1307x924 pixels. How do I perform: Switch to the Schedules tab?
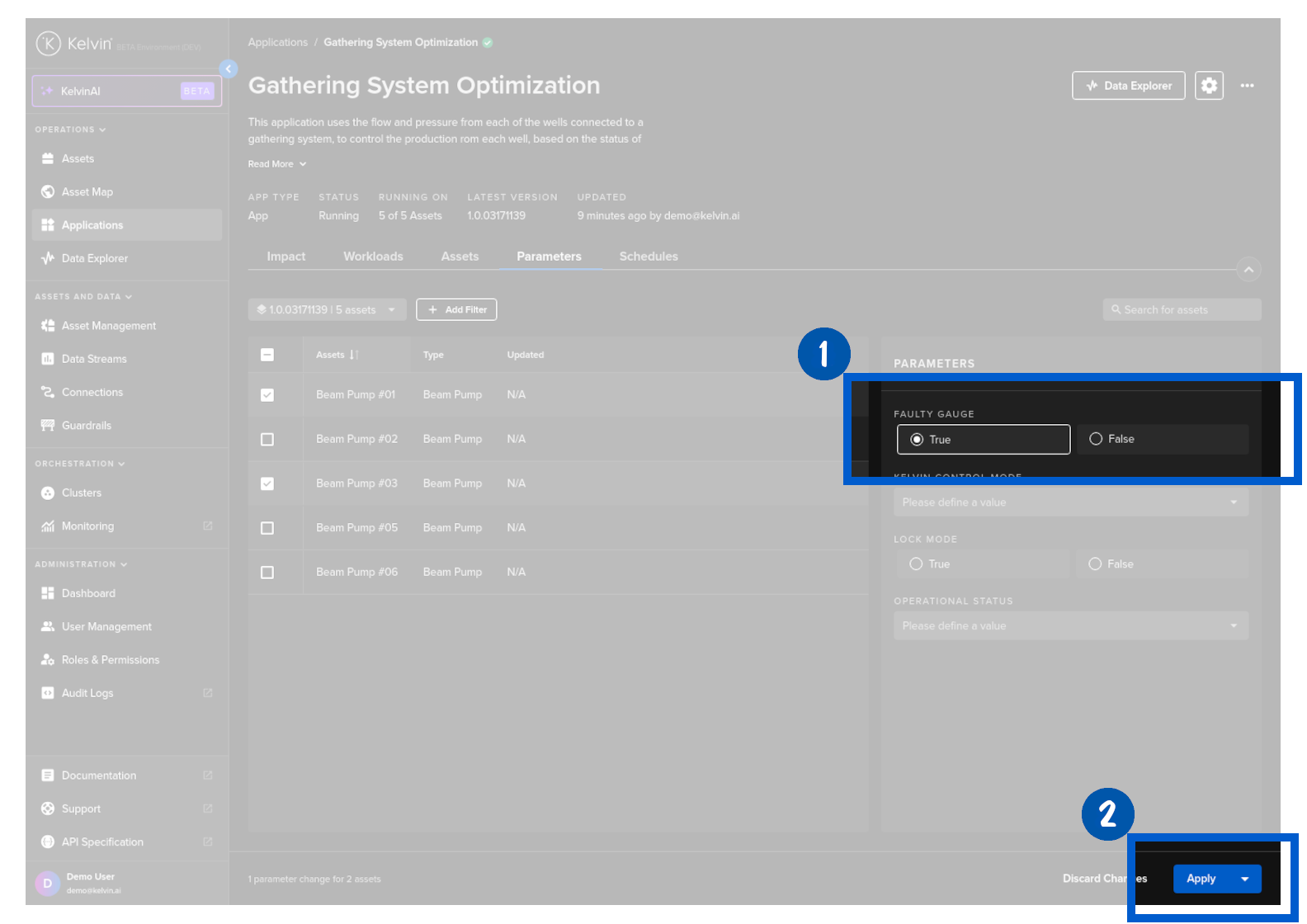pyautogui.click(x=649, y=257)
